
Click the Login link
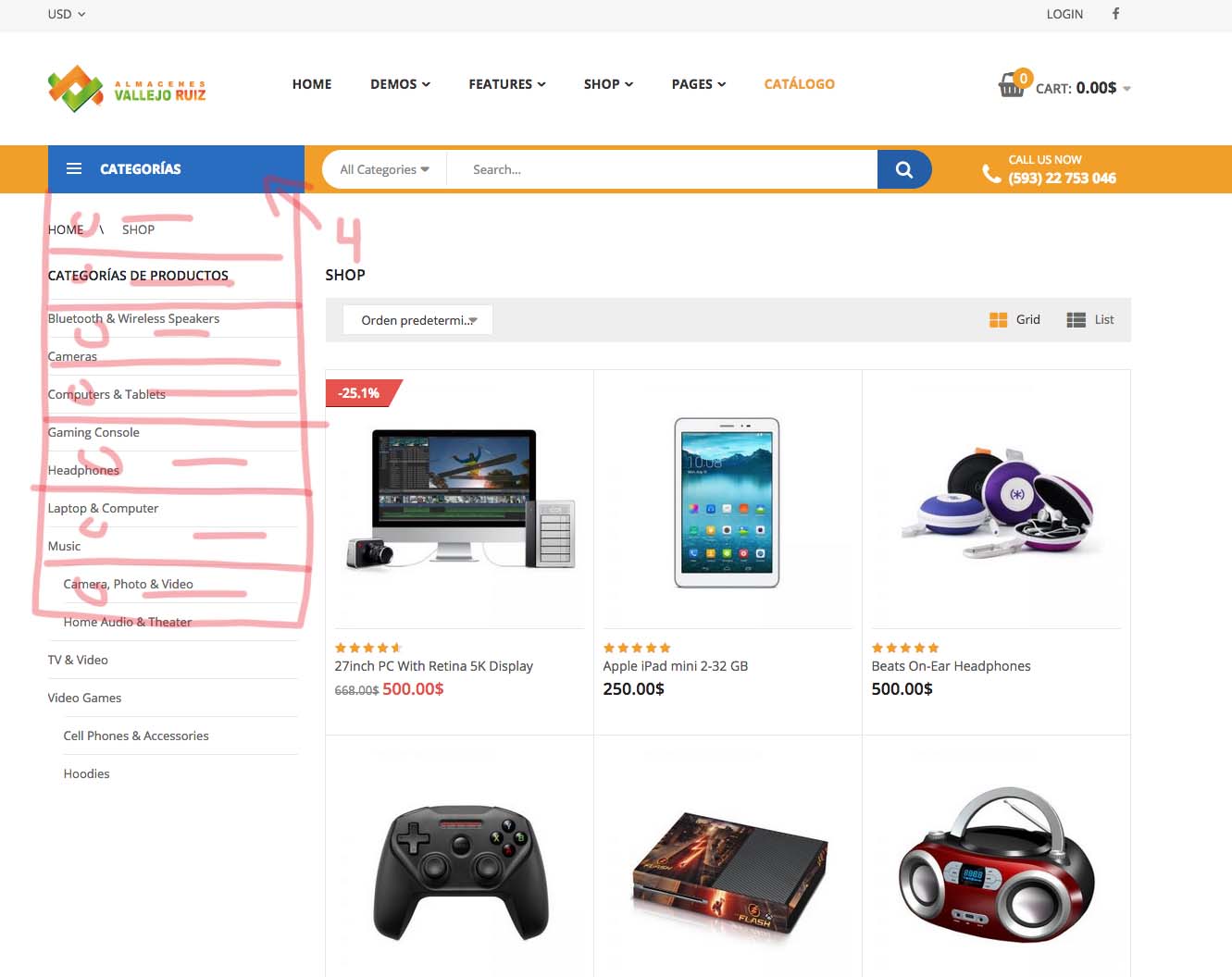click(x=1064, y=14)
